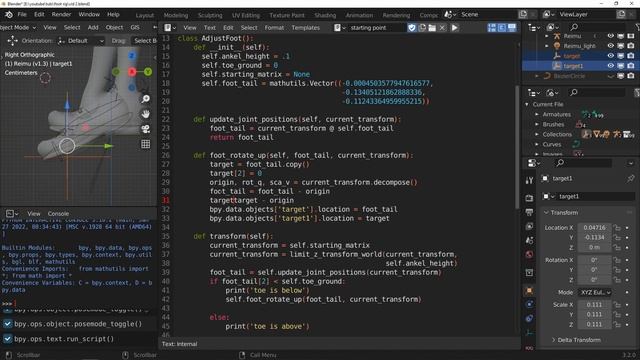Hide Reimu_light in viewport with eye icon
Viewport: 640px width, 360px height.
tap(611, 46)
